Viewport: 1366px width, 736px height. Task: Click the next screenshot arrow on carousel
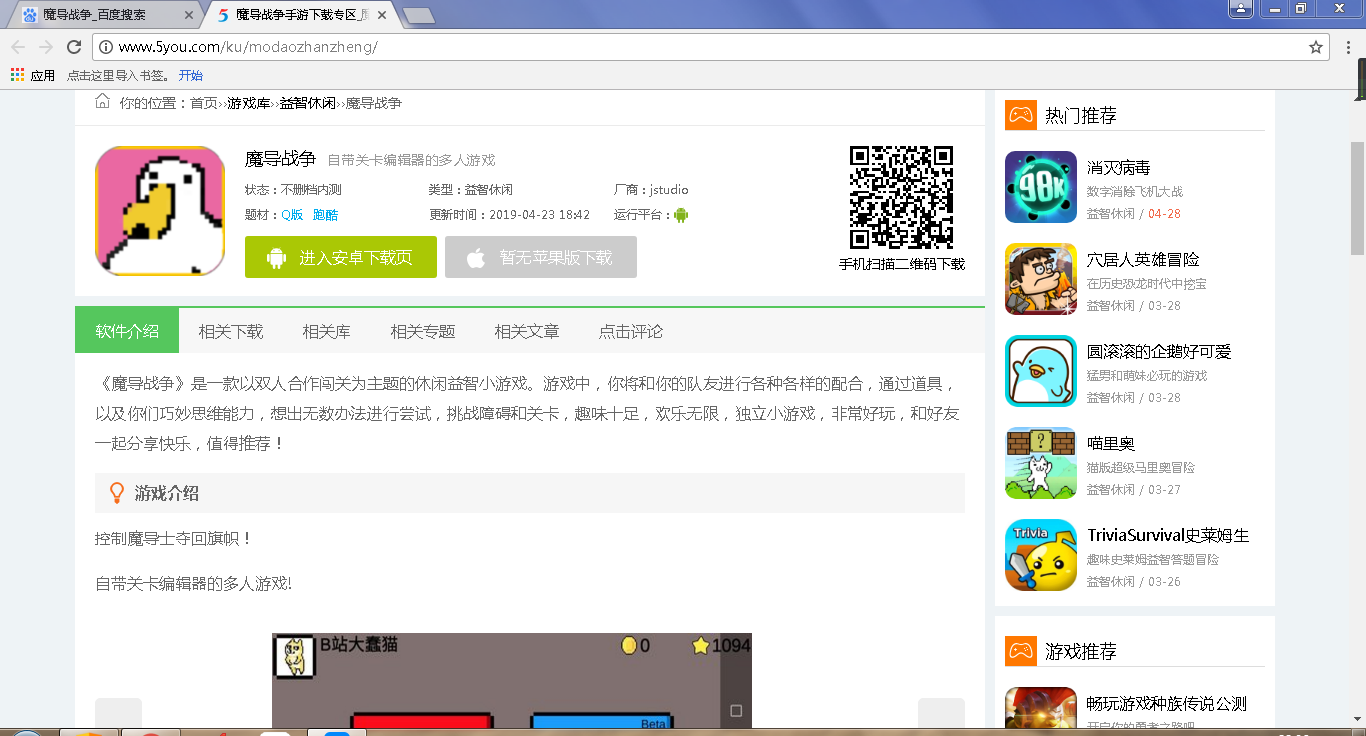click(941, 713)
